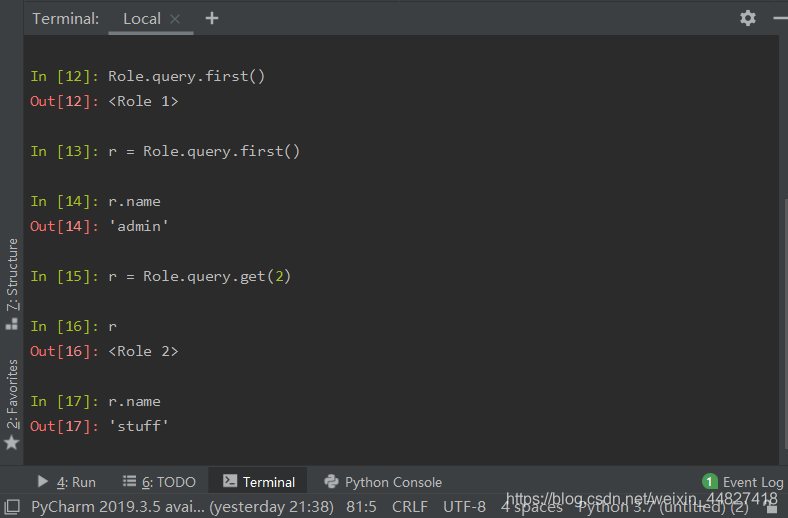788x518 pixels.
Task: Change CRLF line separator setting
Action: (x=410, y=506)
